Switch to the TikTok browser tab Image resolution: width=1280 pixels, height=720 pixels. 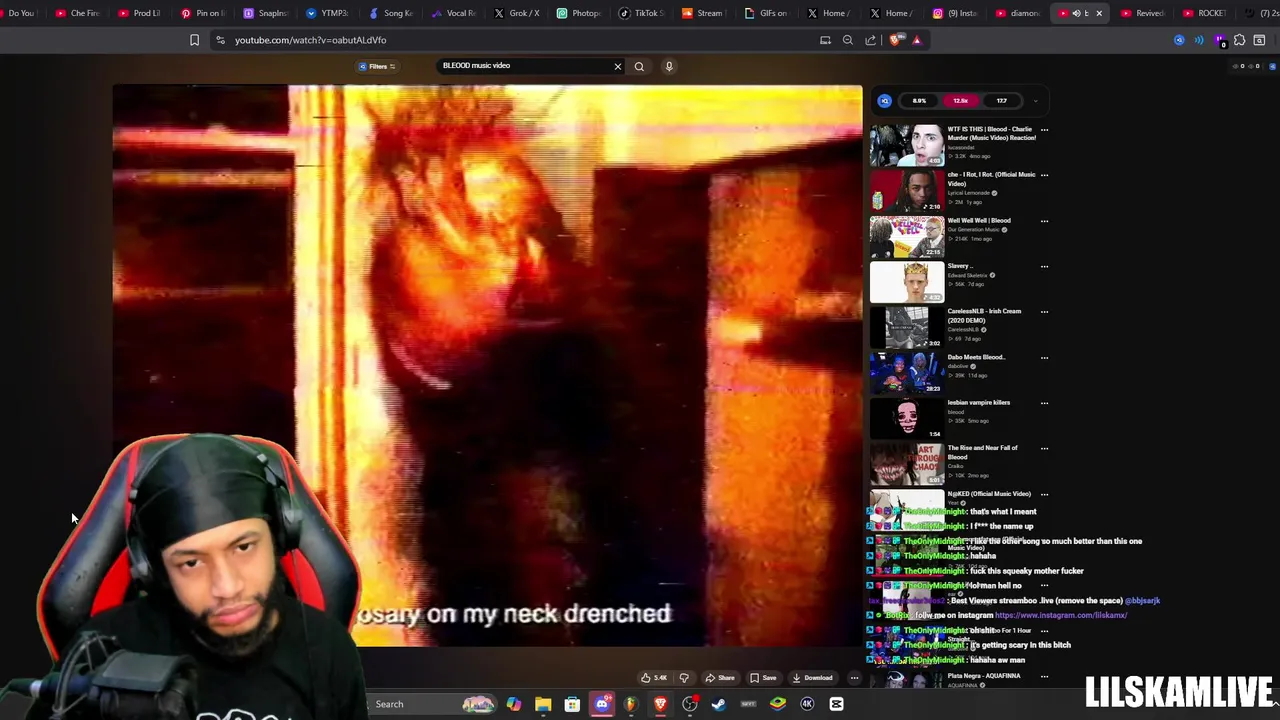tap(641, 13)
